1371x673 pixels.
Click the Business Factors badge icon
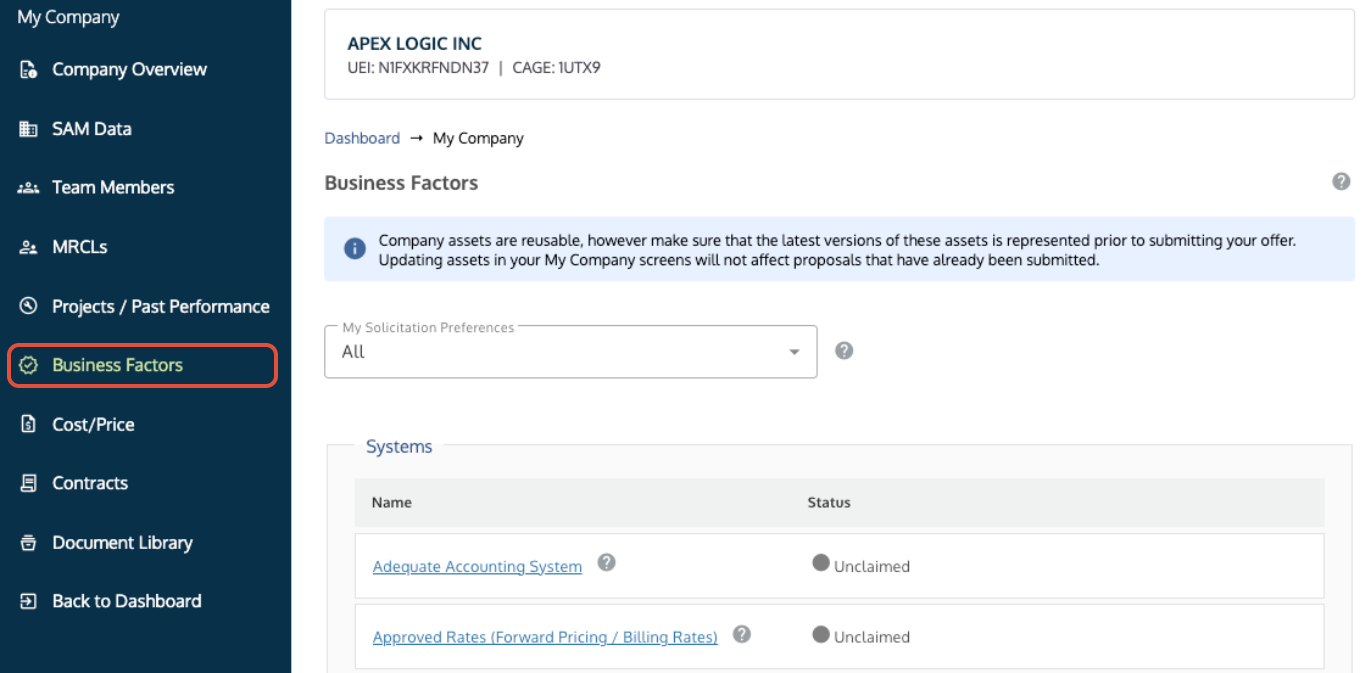point(29,365)
